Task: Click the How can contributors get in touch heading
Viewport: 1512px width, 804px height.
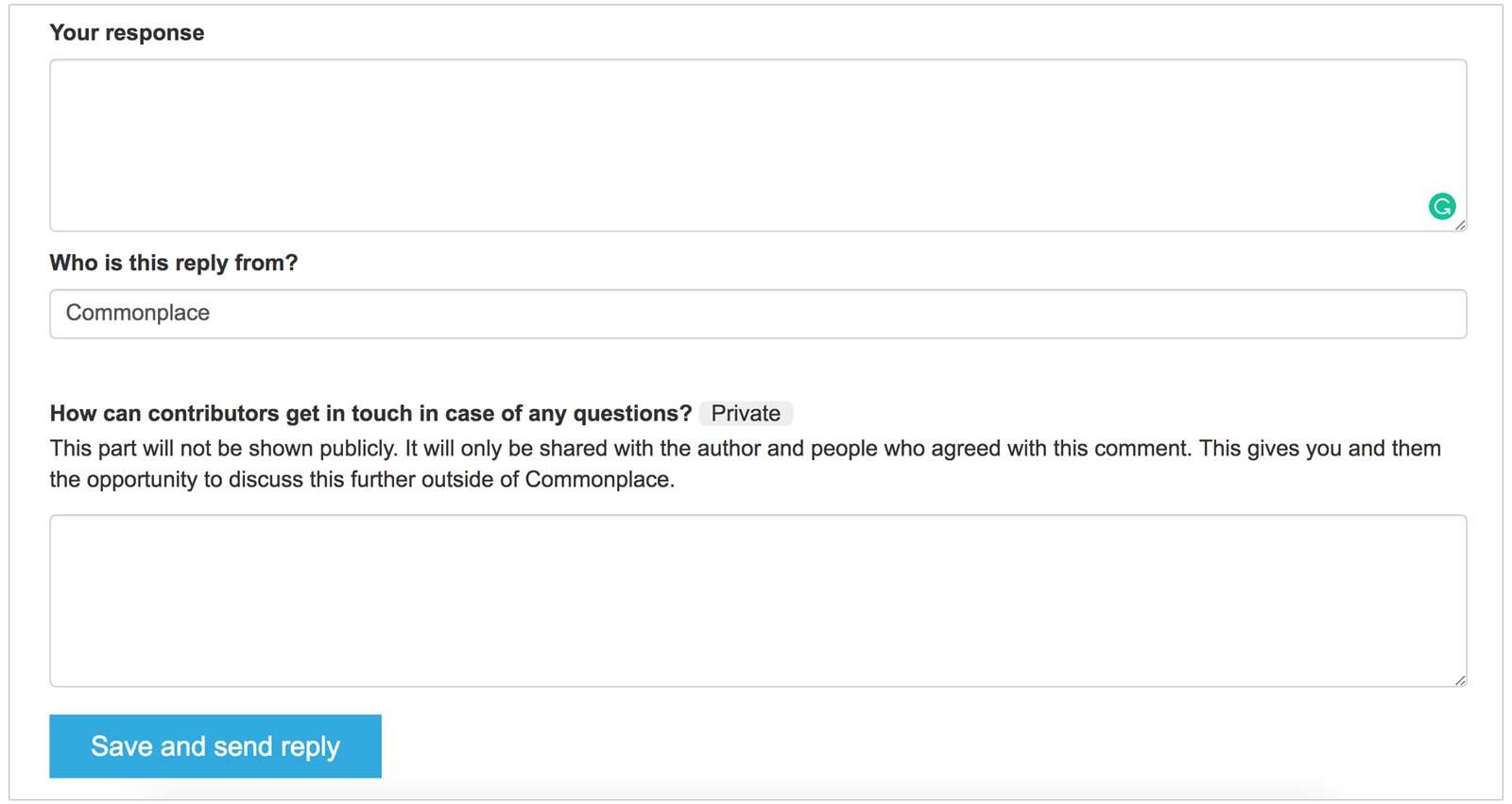Action: [370, 414]
